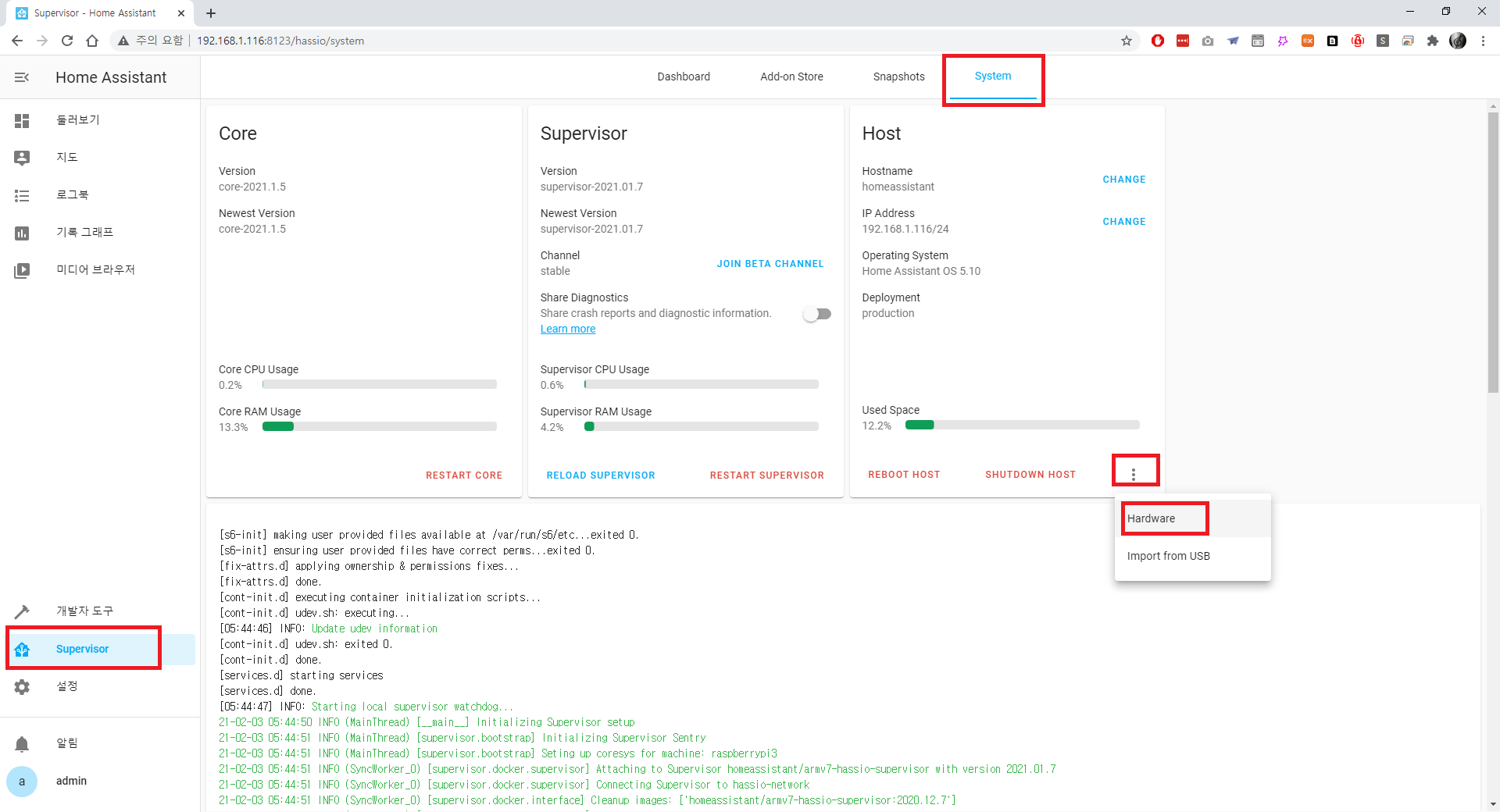Change the IP Address setting
The image size is (1500, 812).
1124,222
